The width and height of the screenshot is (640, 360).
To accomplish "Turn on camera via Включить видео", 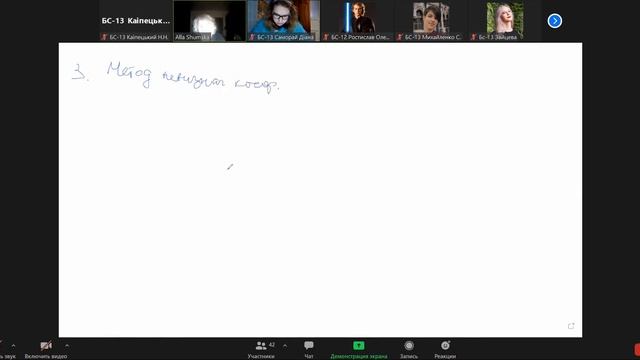I will click(46, 350).
